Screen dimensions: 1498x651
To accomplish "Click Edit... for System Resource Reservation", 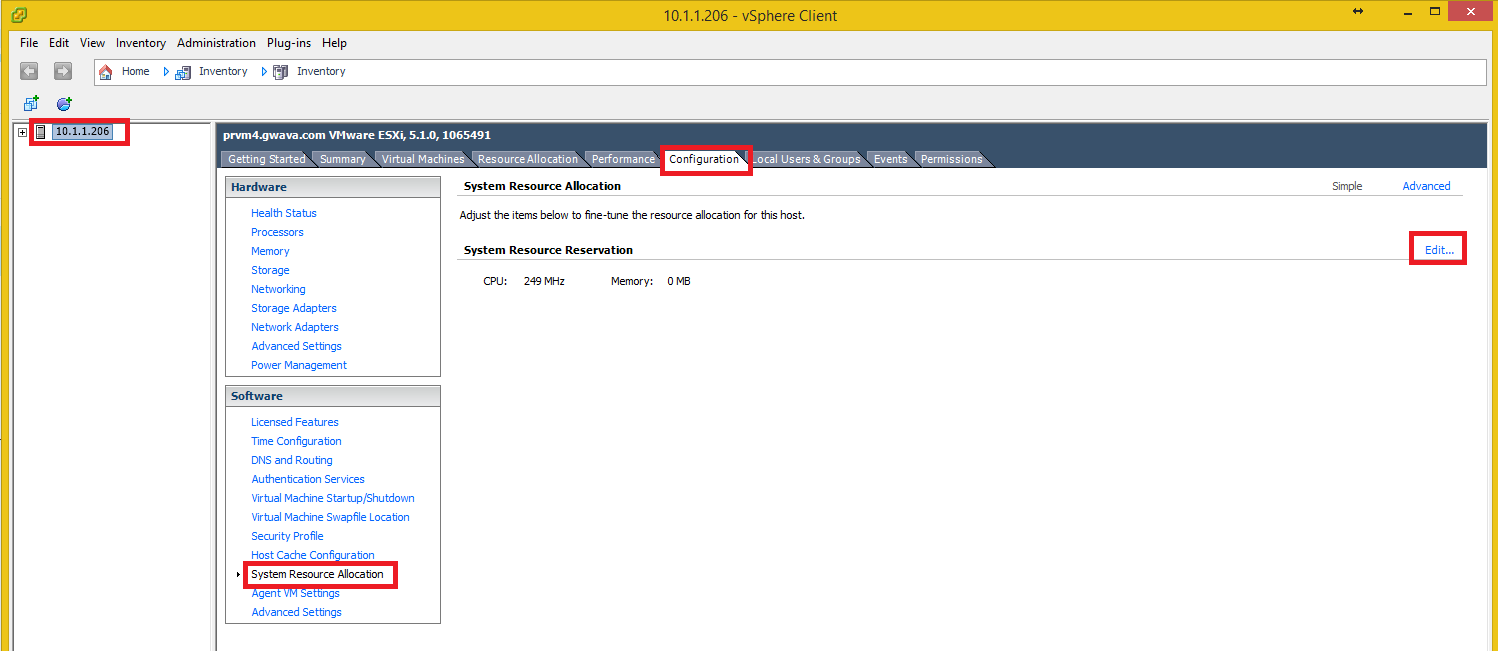I will click(1439, 250).
